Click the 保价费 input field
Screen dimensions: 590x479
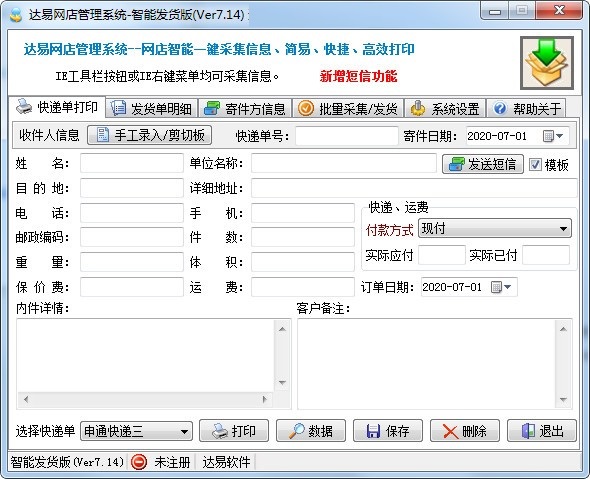[x=132, y=287]
